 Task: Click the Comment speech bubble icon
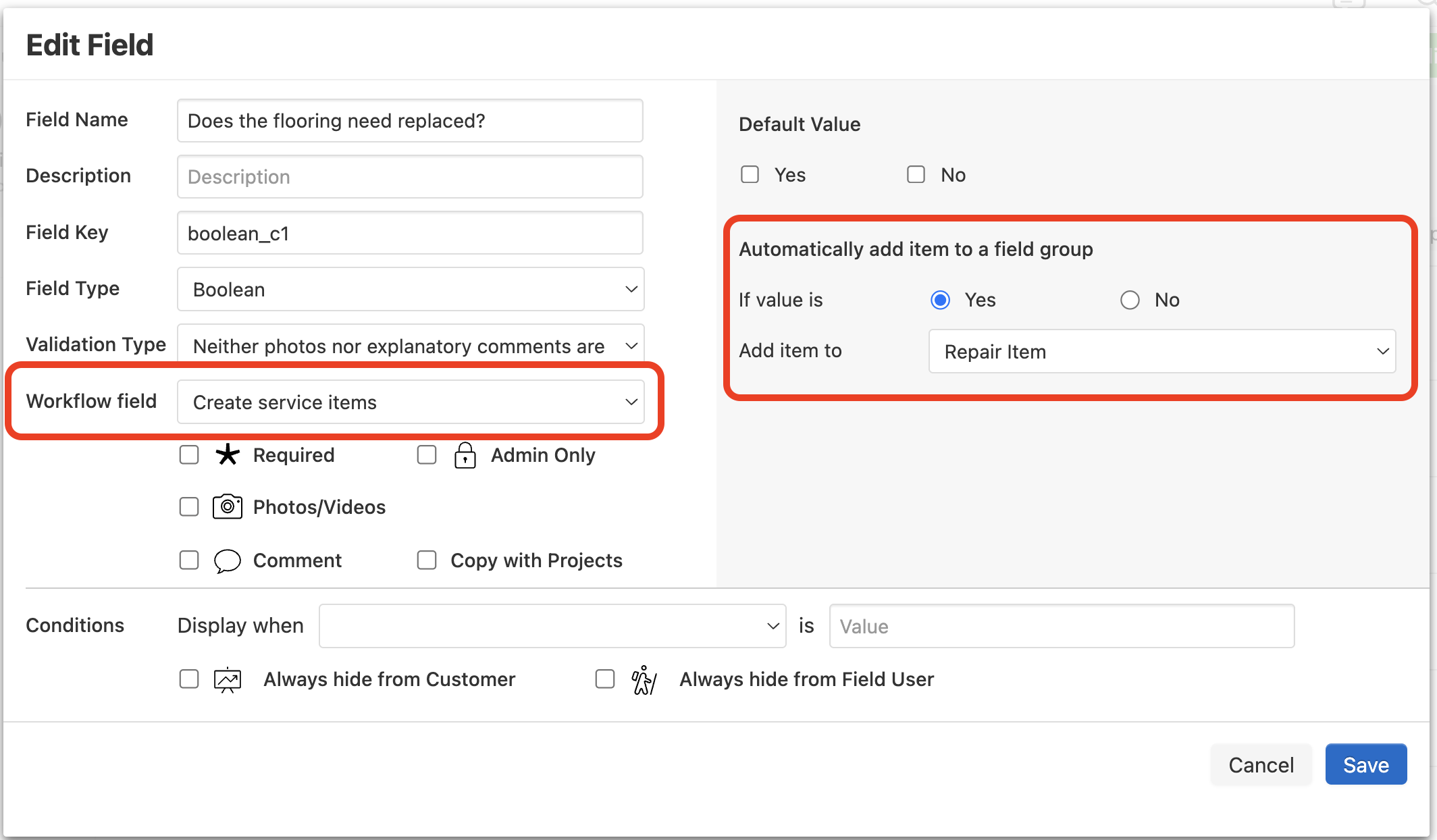(x=228, y=560)
